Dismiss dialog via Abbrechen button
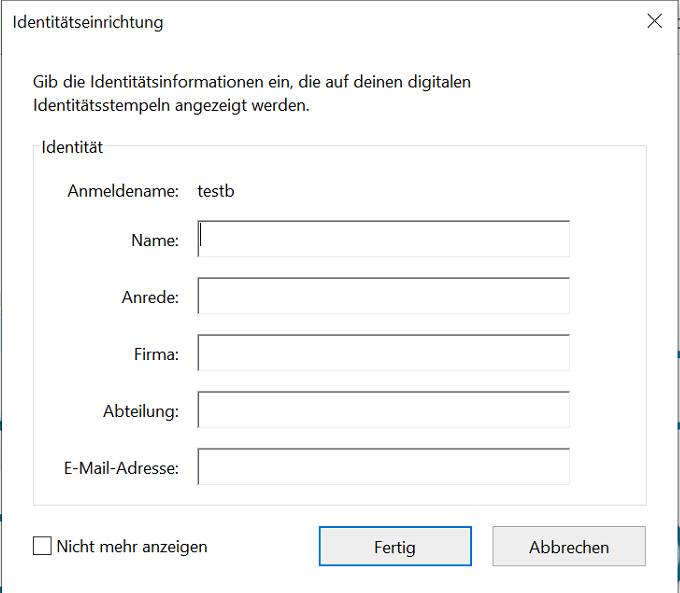680x593 pixels. click(569, 546)
